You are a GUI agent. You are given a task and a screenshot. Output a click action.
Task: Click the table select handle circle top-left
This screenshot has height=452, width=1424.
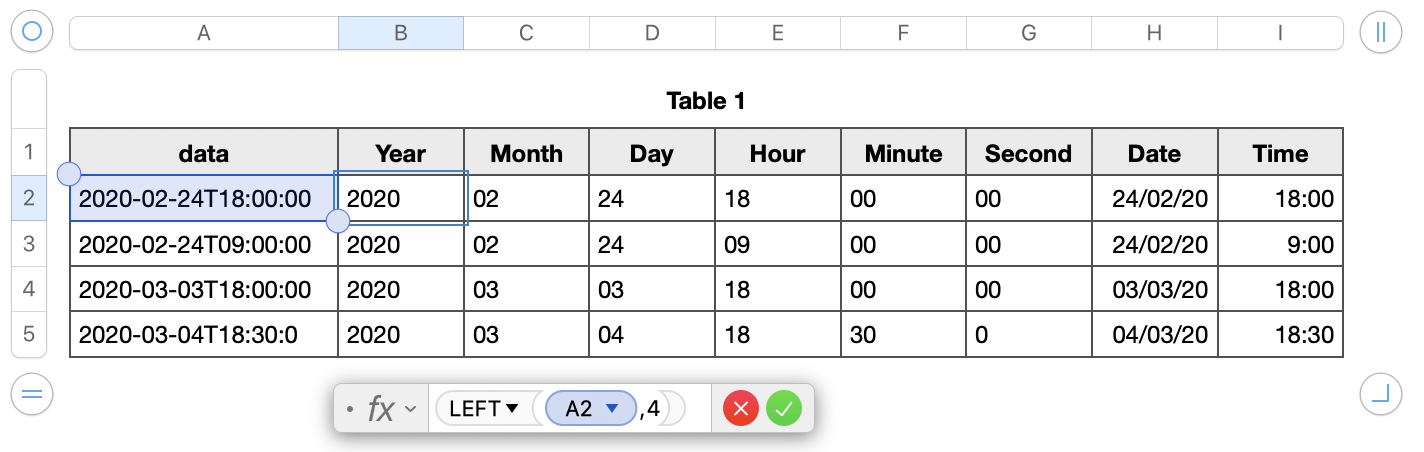click(x=31, y=33)
